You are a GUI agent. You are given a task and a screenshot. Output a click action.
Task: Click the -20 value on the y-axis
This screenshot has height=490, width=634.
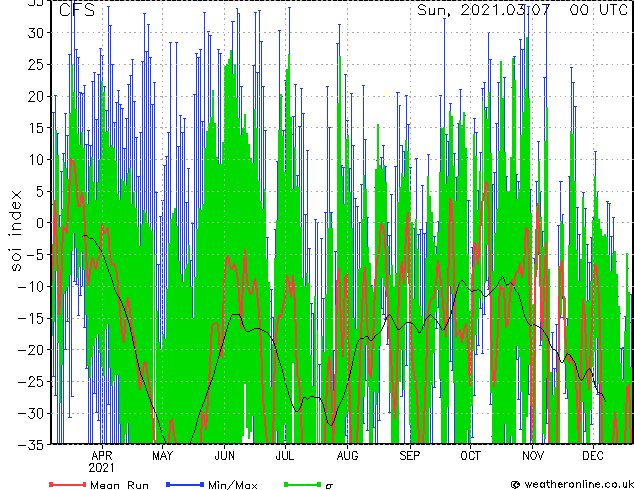32,350
